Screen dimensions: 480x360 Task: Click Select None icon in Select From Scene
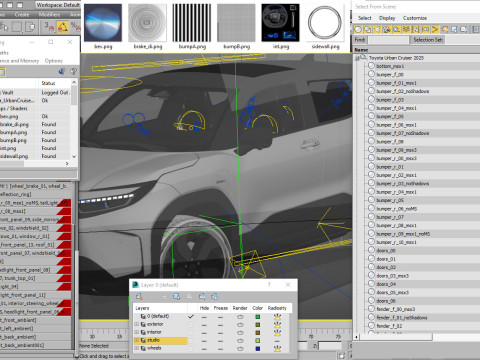pyautogui.click(x=454, y=29)
